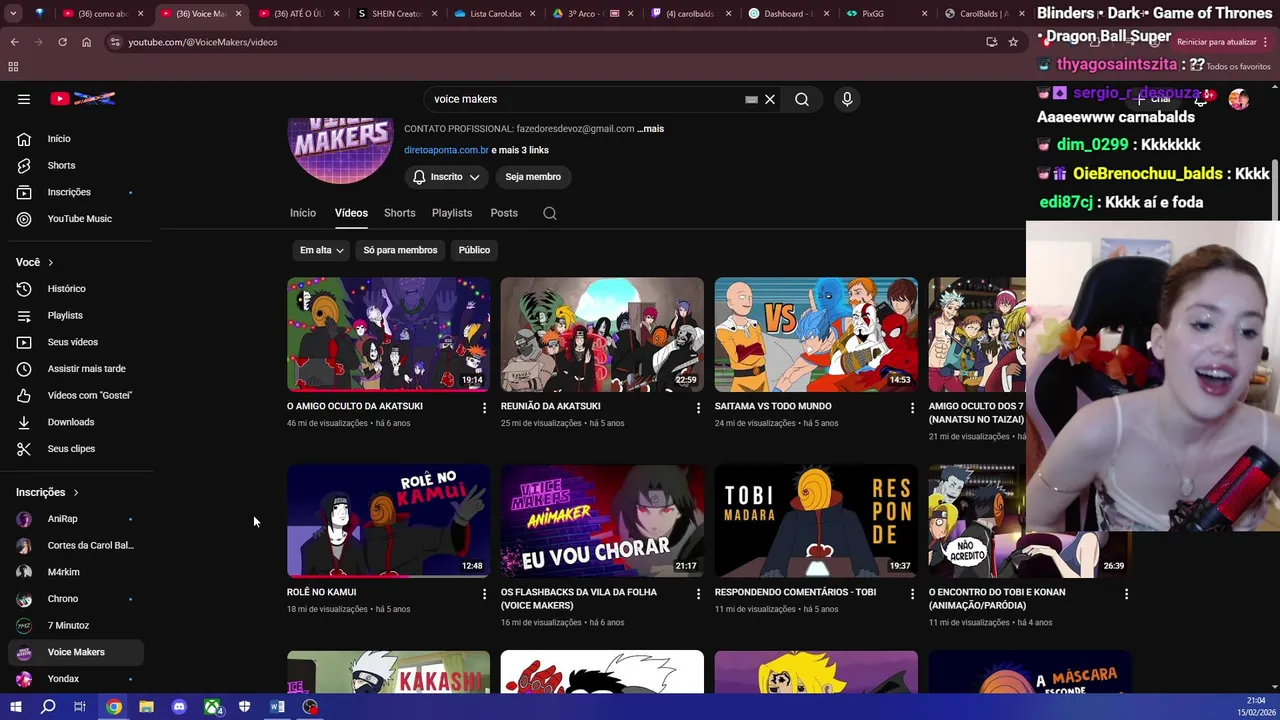Image resolution: width=1280 pixels, height=720 pixels.
Task: Open File Explorer from the taskbar
Action: click(x=146, y=707)
